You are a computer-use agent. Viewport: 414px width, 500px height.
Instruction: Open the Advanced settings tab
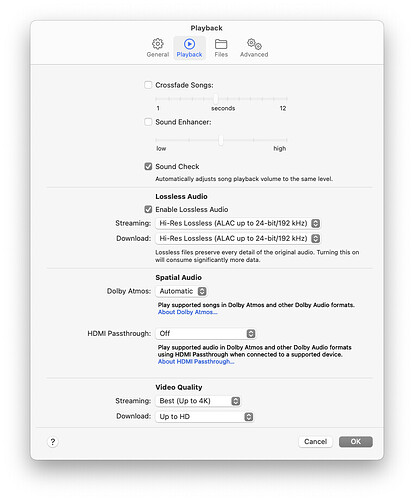[254, 48]
